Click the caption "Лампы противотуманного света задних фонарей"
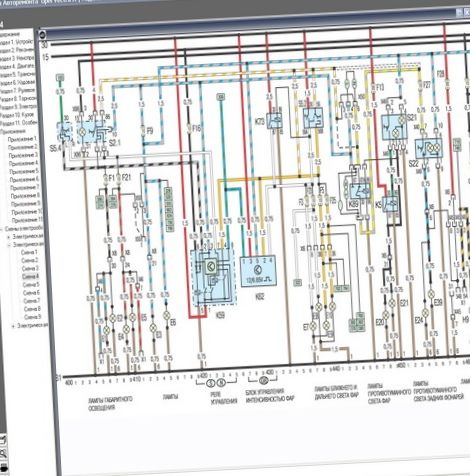Viewport: 470px width, 476px height. [x=438, y=390]
